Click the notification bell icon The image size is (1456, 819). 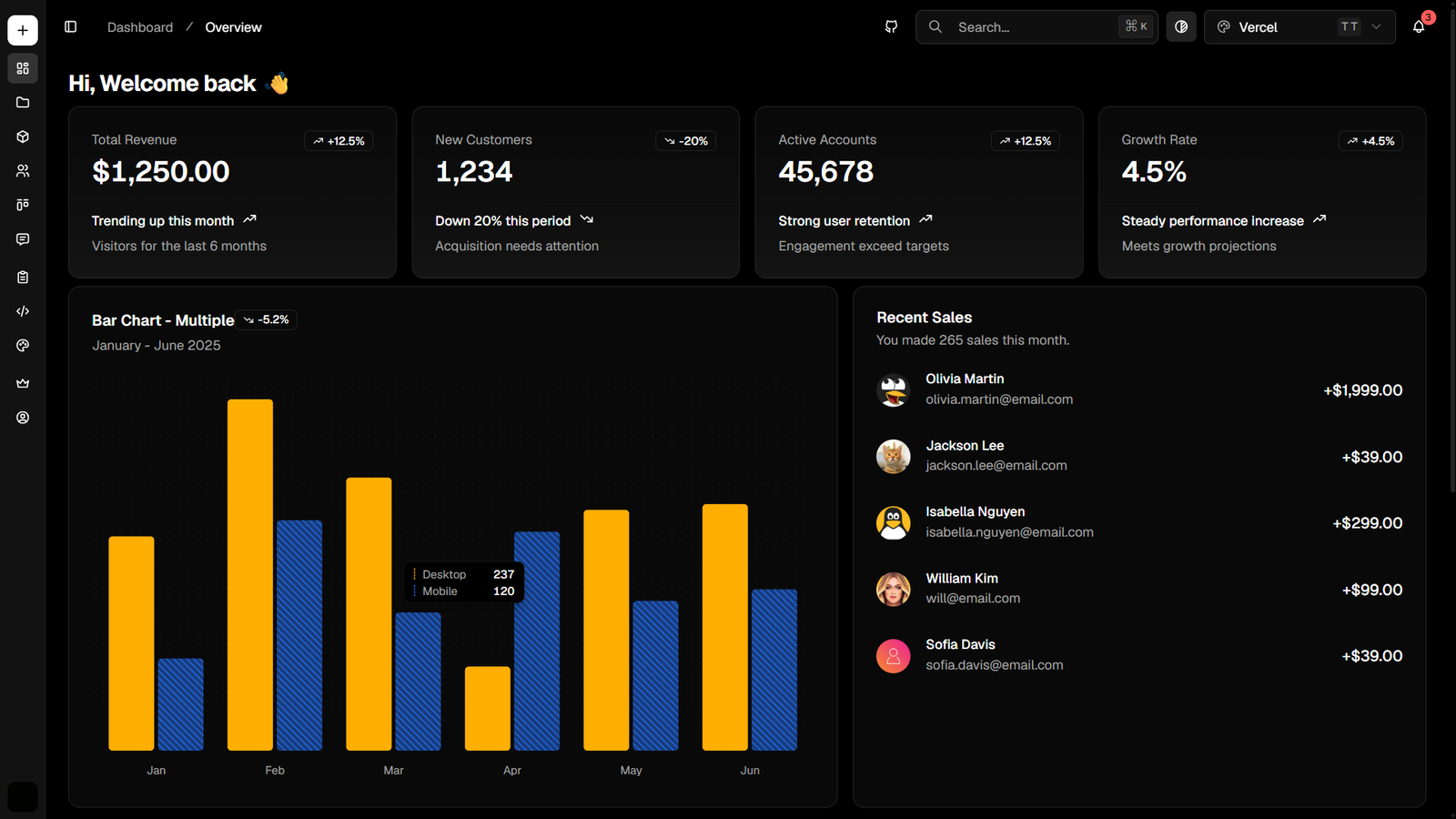1419,27
